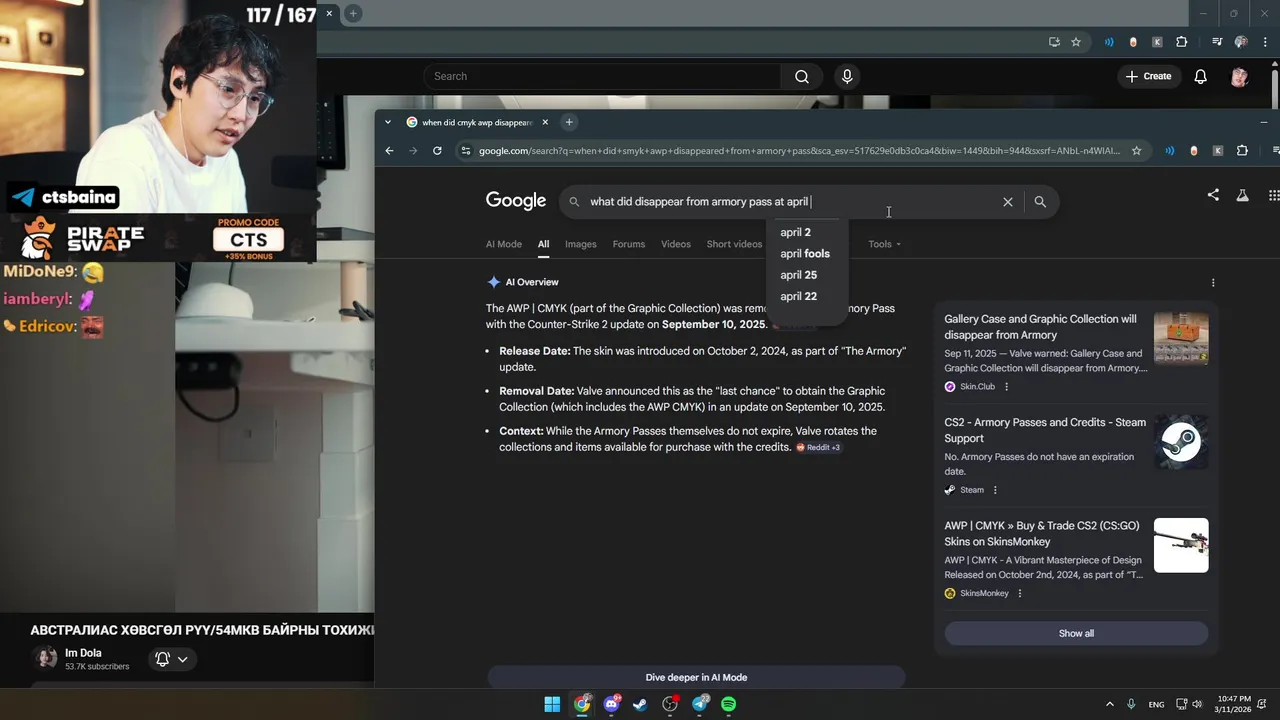Switch to Forums tab
This screenshot has height=720, width=1280.
(628, 244)
